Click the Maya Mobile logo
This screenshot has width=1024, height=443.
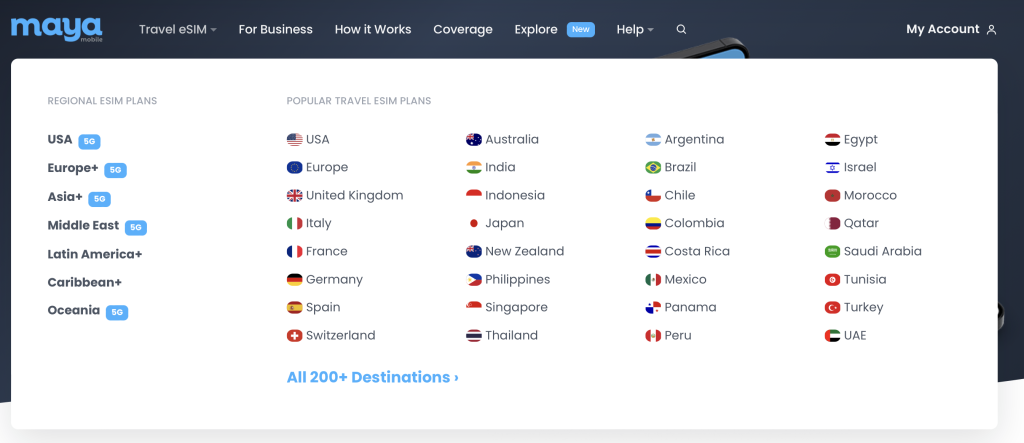57,29
